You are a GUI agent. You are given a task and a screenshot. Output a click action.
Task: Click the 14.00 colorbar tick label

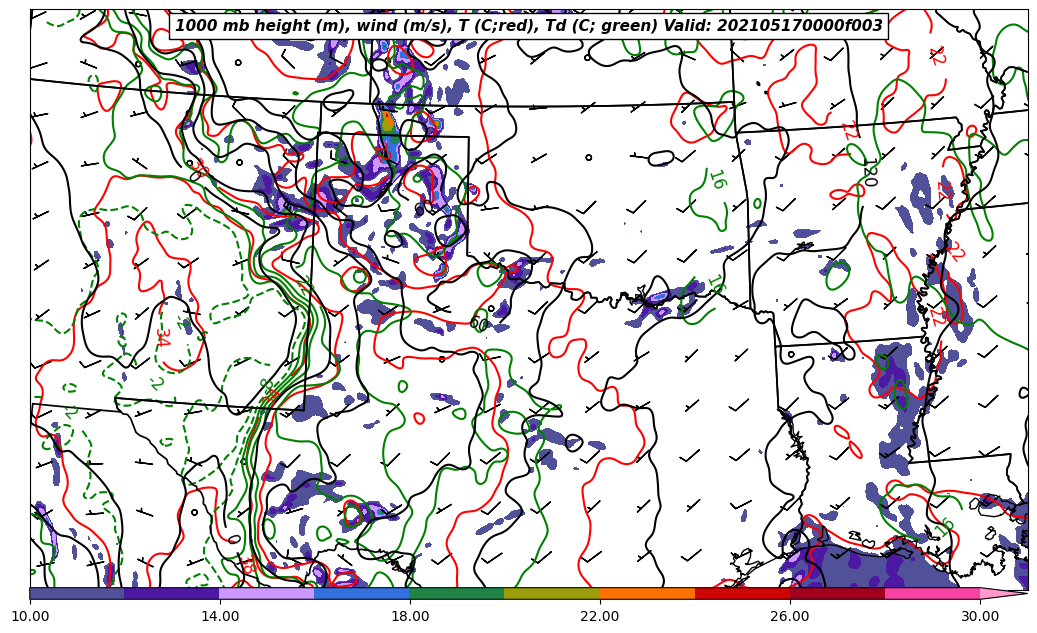[x=220, y=616]
